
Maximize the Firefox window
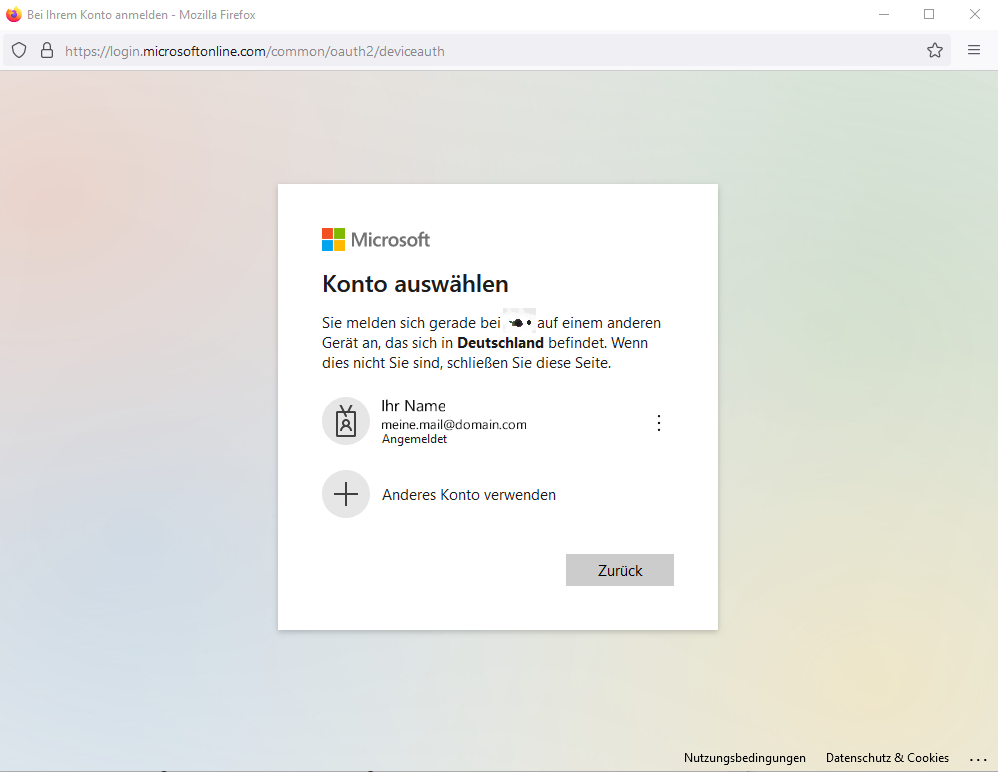tap(928, 14)
